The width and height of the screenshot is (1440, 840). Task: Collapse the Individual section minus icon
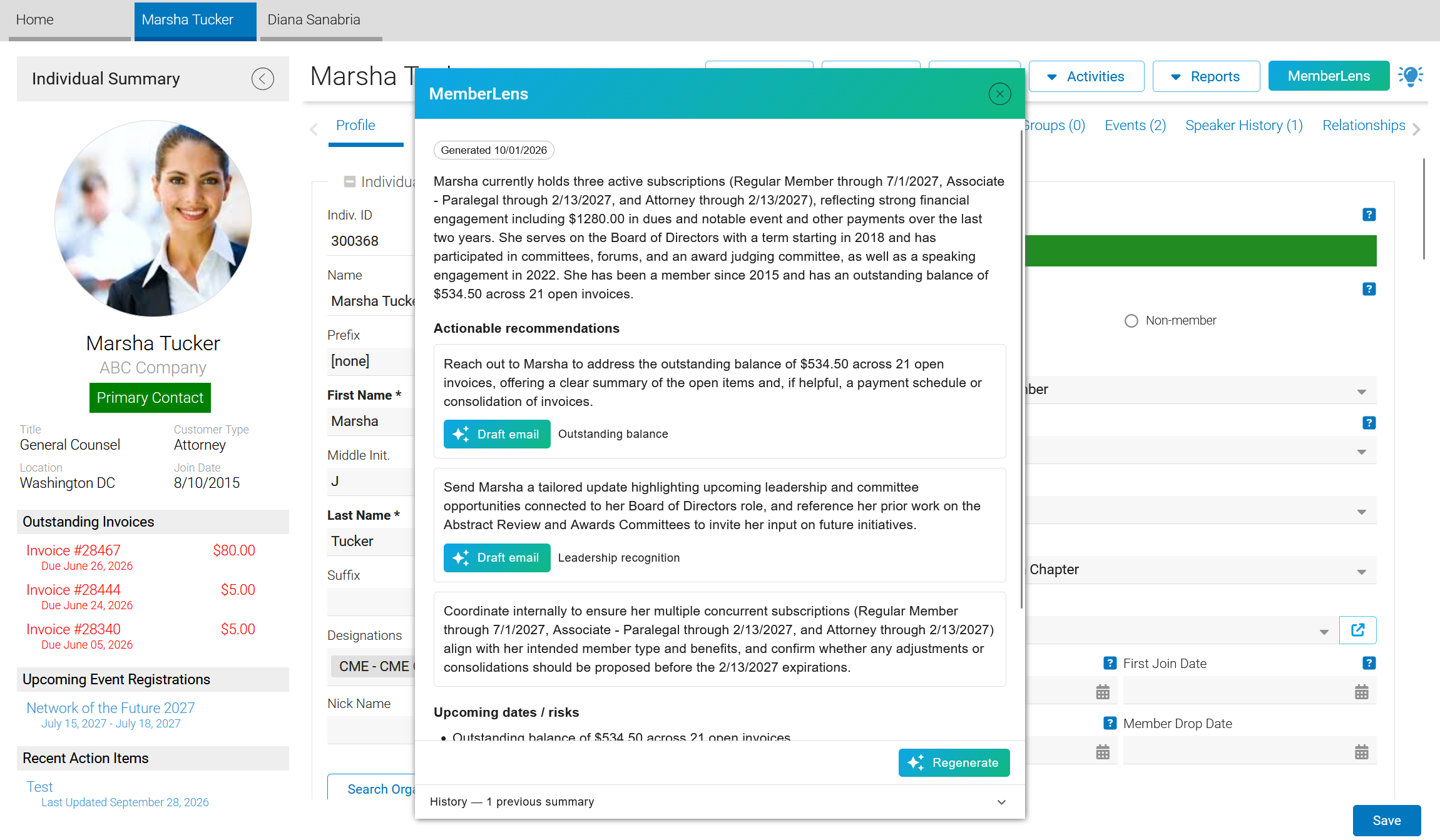click(x=350, y=181)
